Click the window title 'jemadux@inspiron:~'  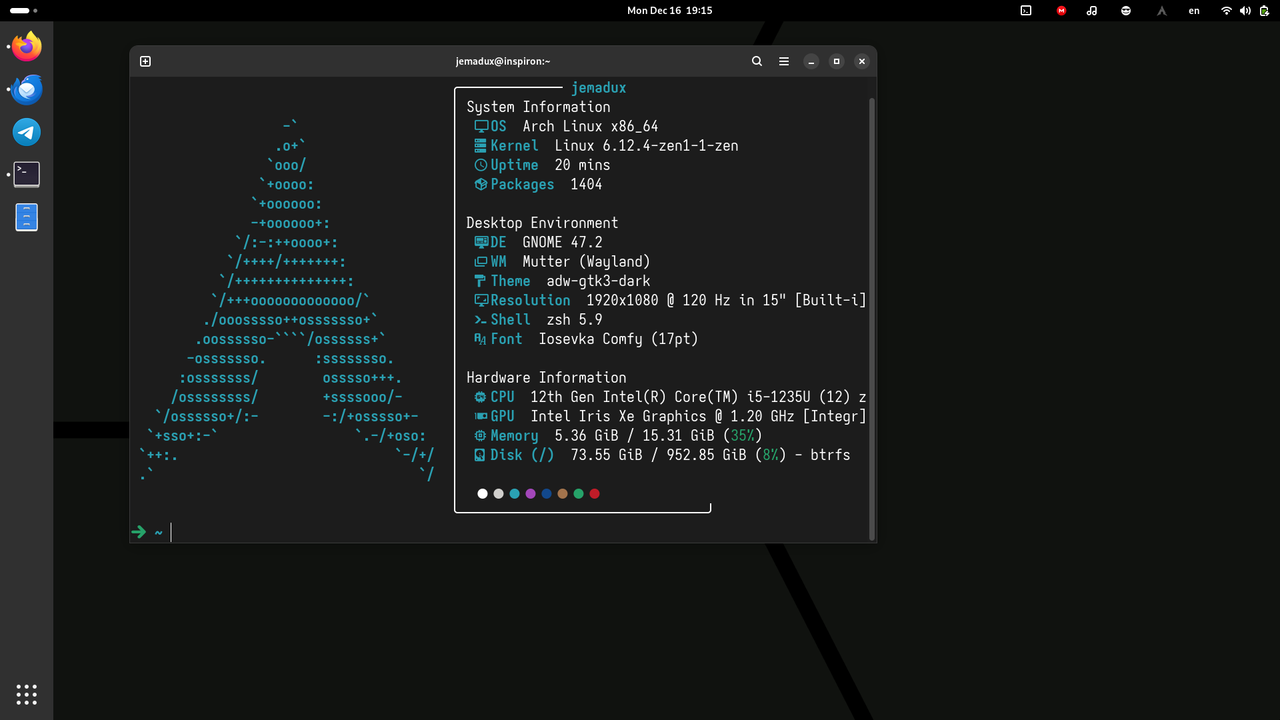(503, 61)
